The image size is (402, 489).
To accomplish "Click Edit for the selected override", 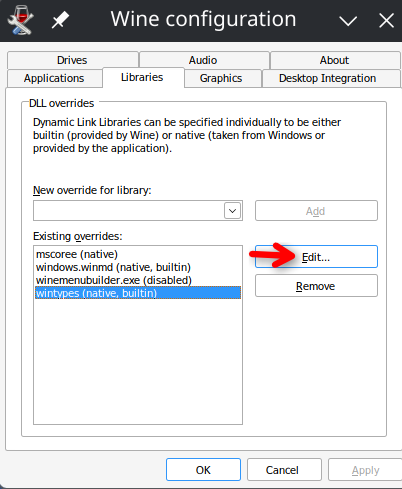I will tap(316, 257).
